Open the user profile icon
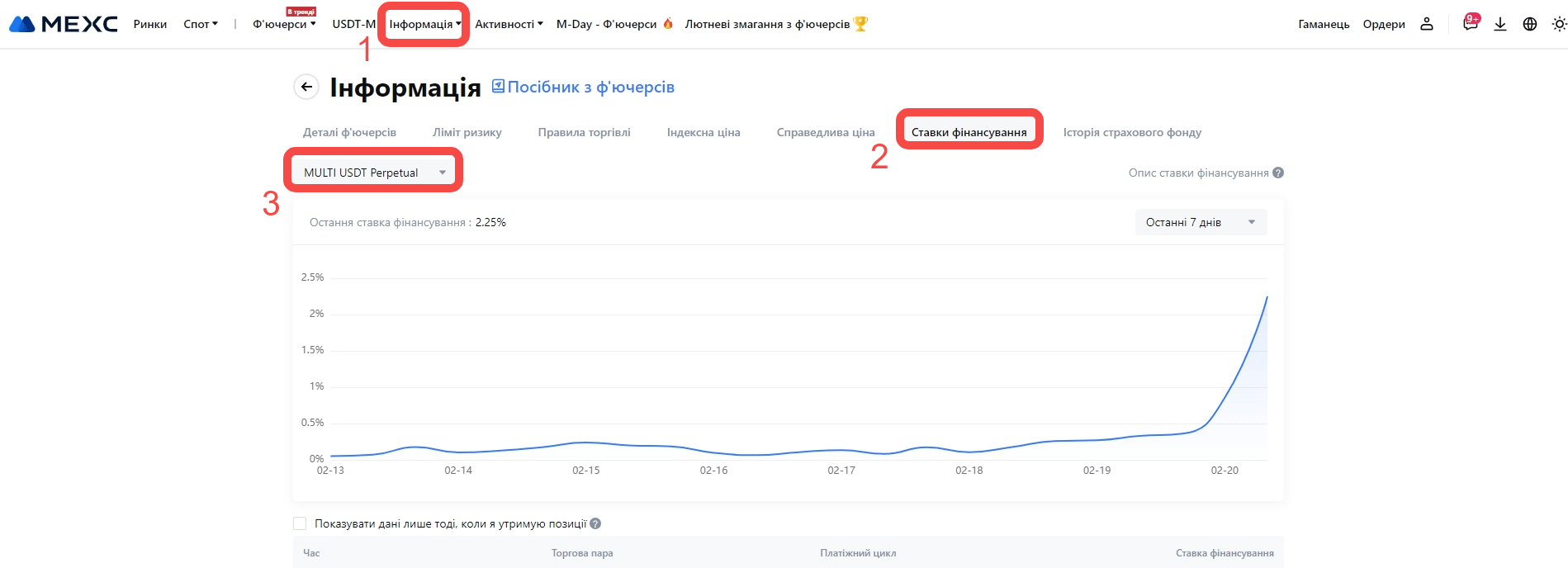Screen dimensions: 1568x568 pyautogui.click(x=1427, y=24)
